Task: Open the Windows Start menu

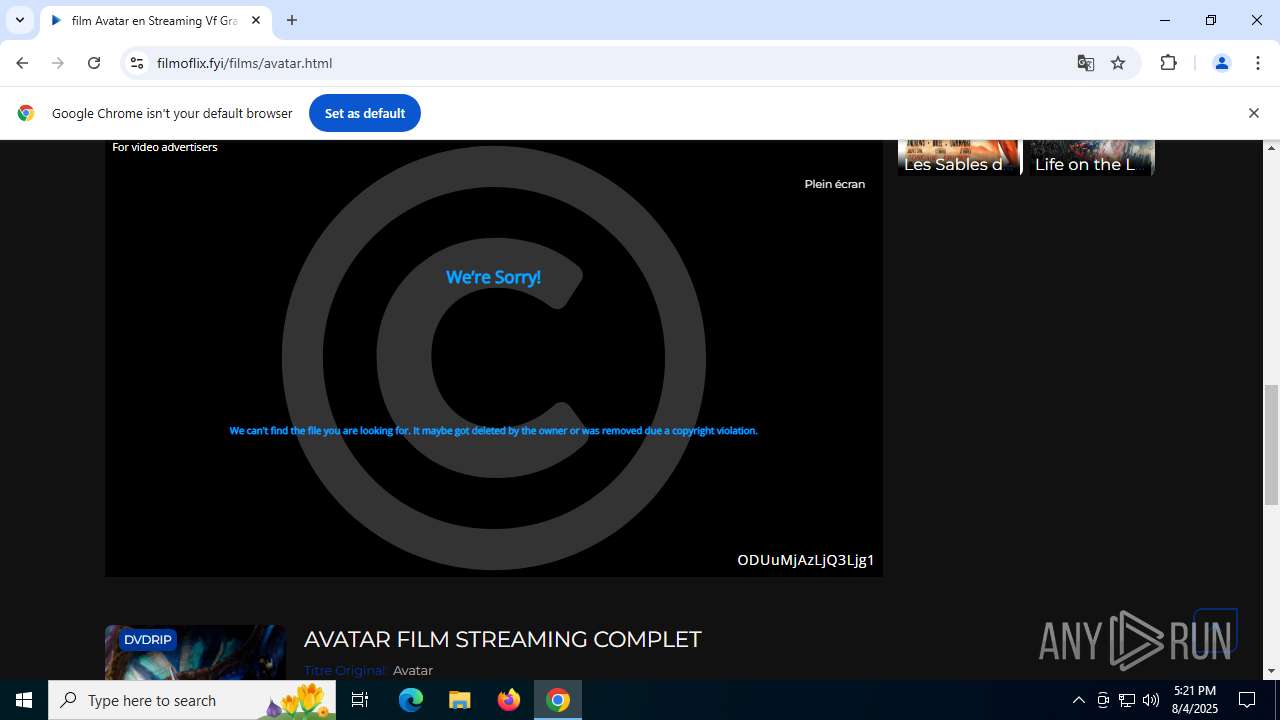Action: tap(24, 700)
